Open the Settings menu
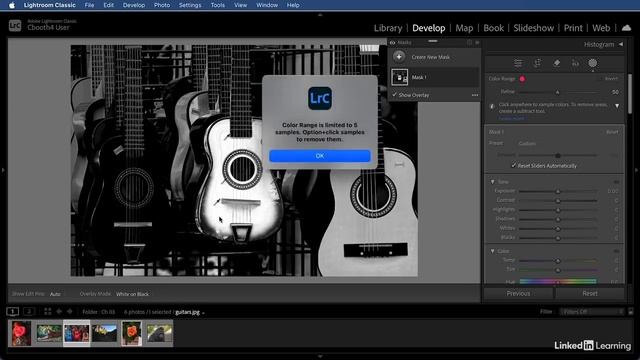 (190, 5)
